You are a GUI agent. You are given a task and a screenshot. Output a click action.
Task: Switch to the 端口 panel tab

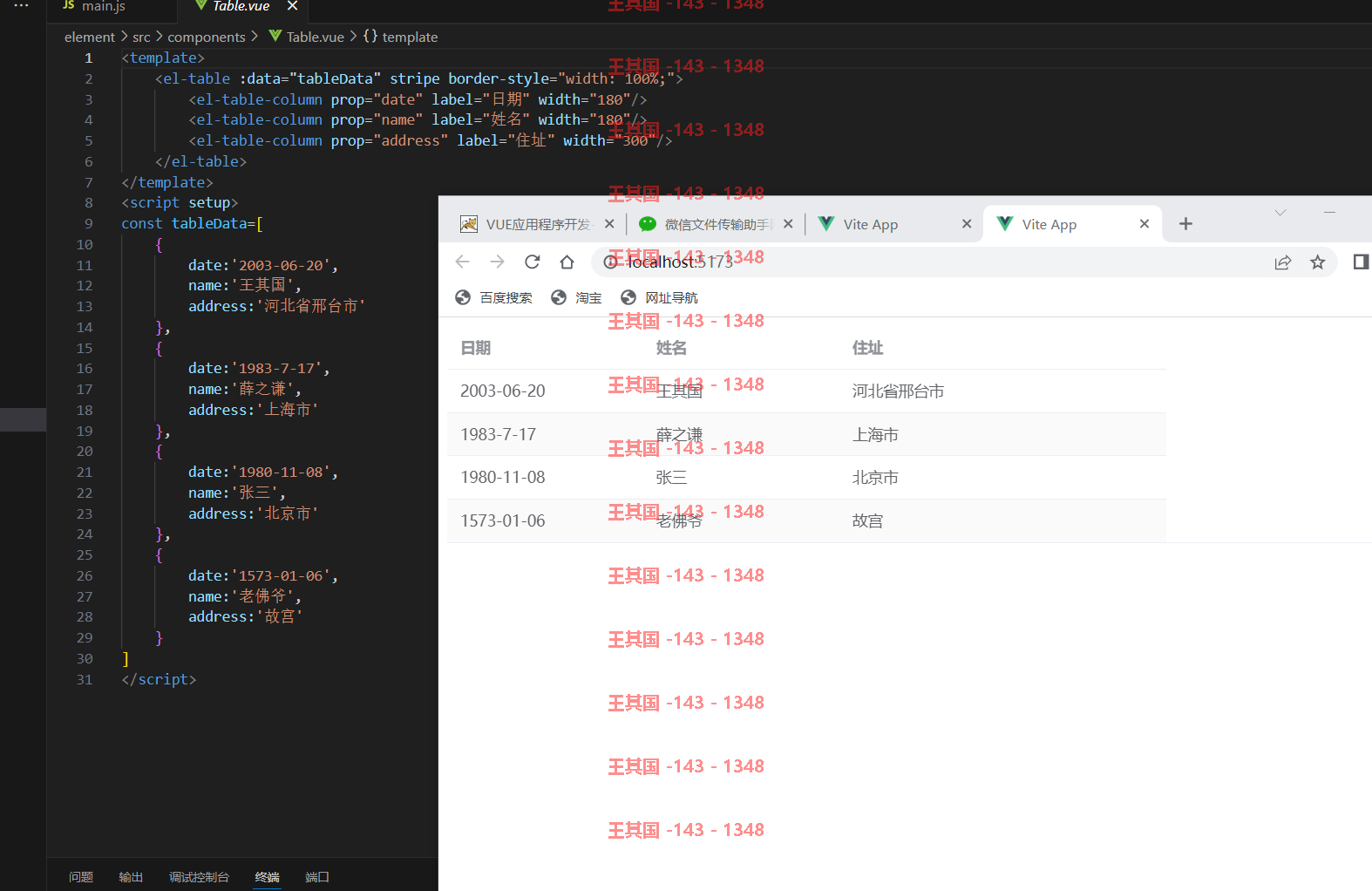pyautogui.click(x=317, y=877)
